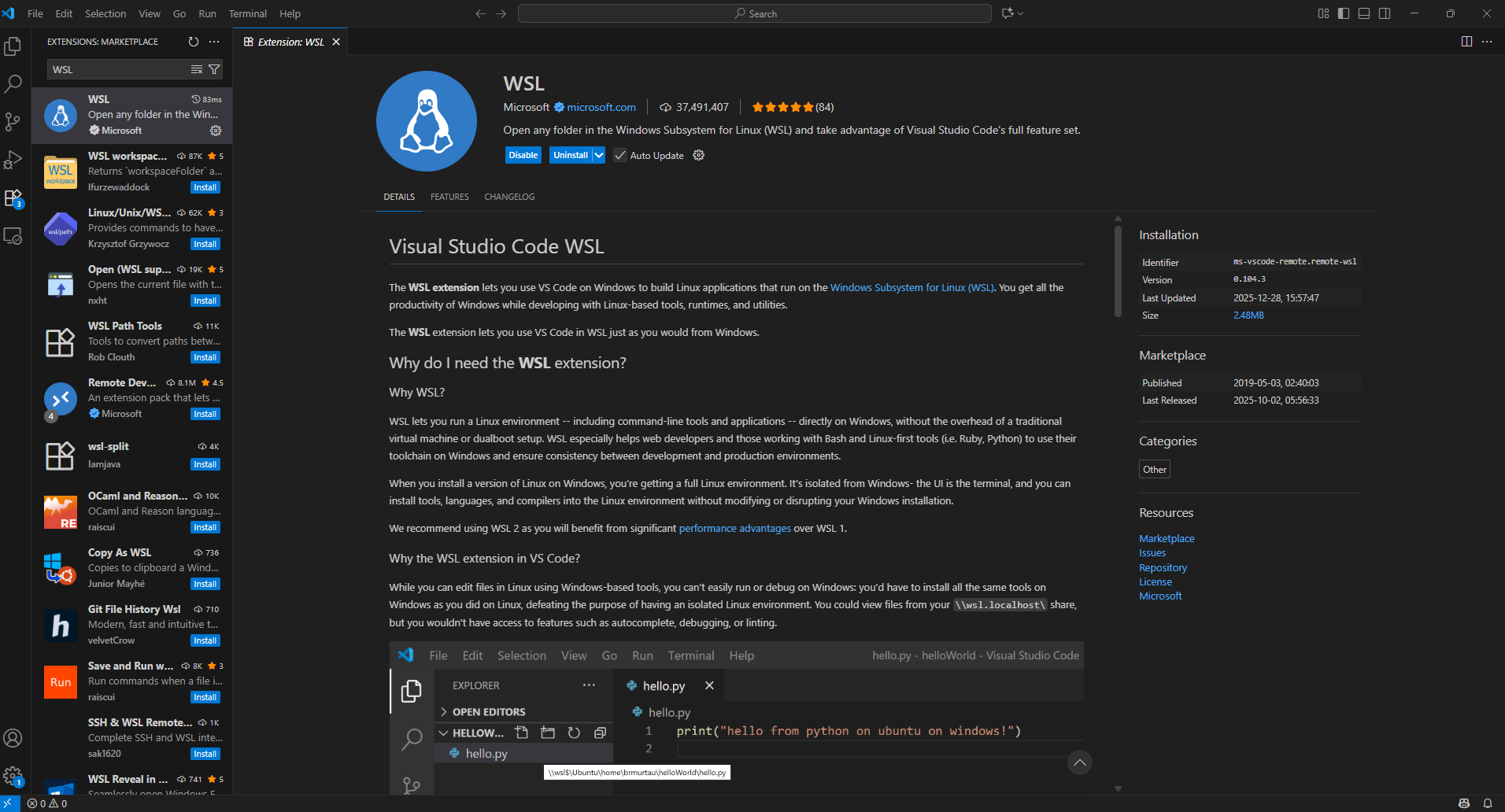Open the Accounts menu icon
Viewport: 1505px width, 812px height.
coord(13,738)
